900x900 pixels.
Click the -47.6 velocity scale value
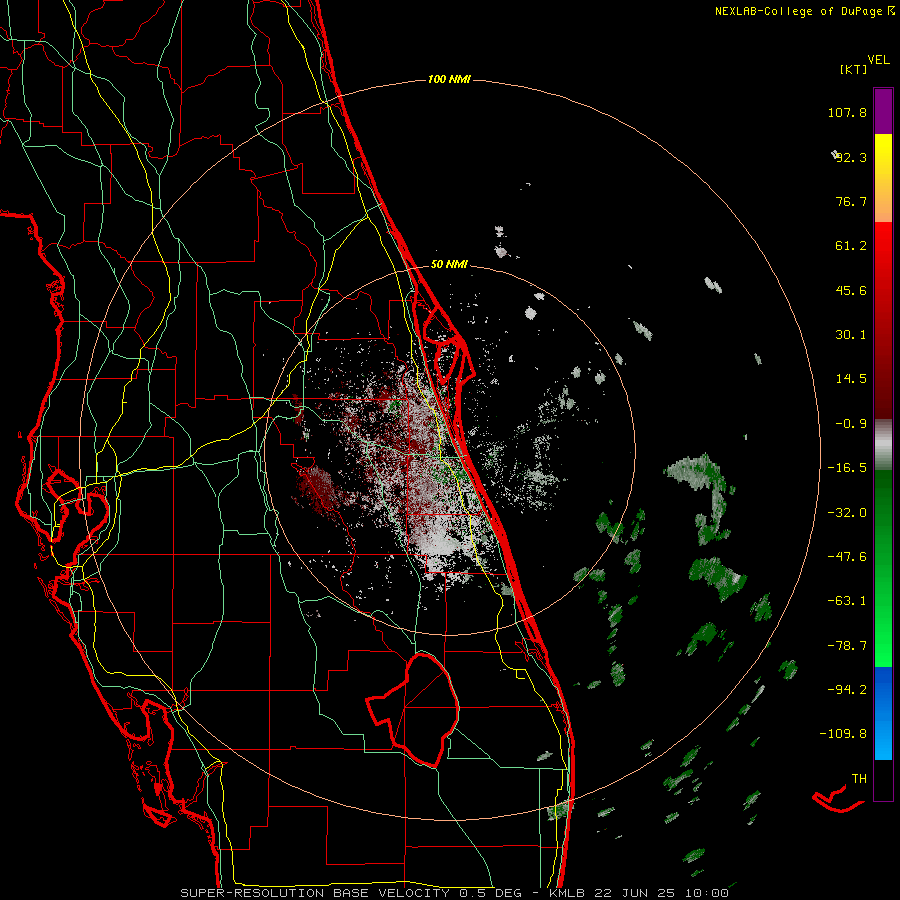847,557
